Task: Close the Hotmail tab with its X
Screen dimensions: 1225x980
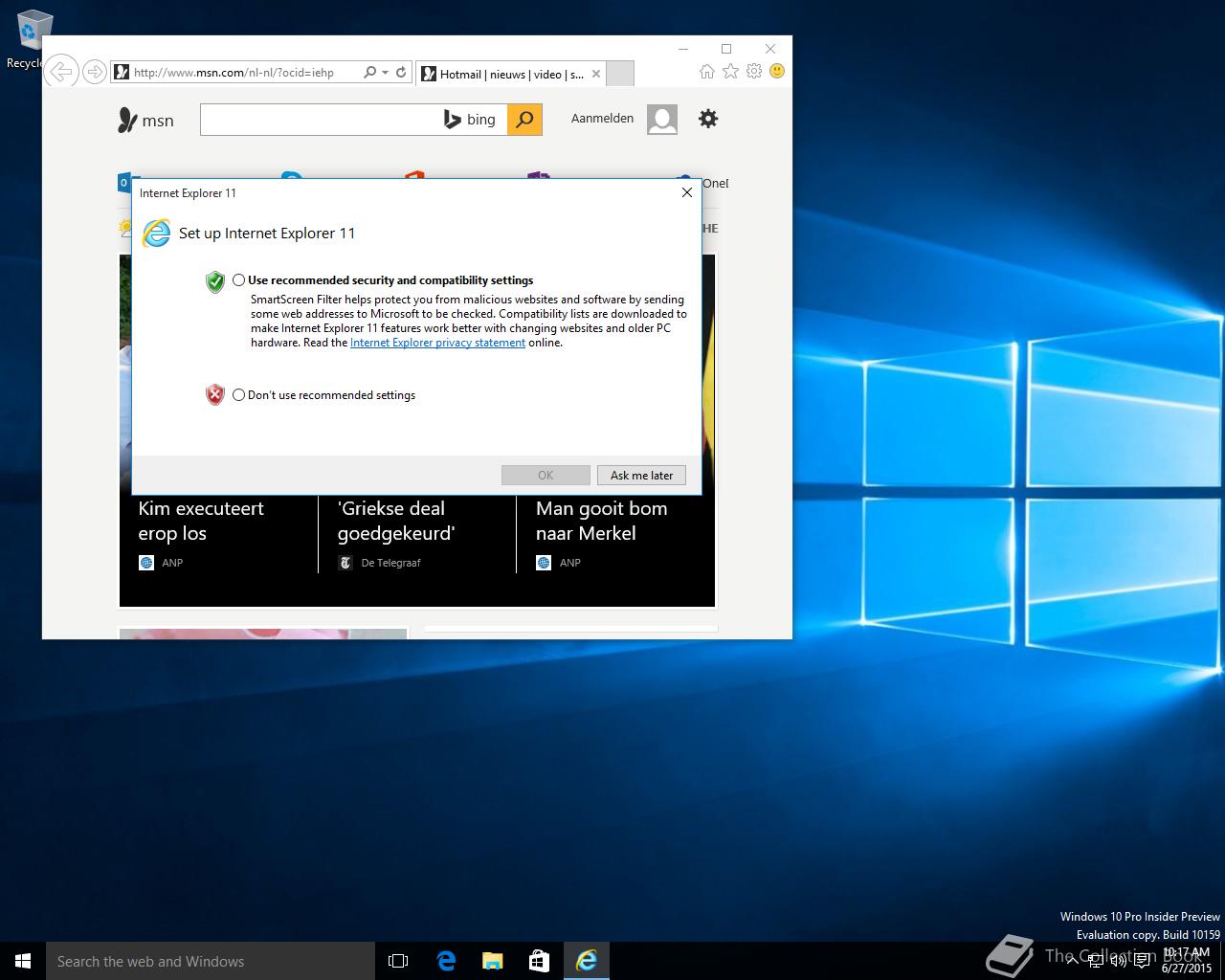Action: (596, 74)
